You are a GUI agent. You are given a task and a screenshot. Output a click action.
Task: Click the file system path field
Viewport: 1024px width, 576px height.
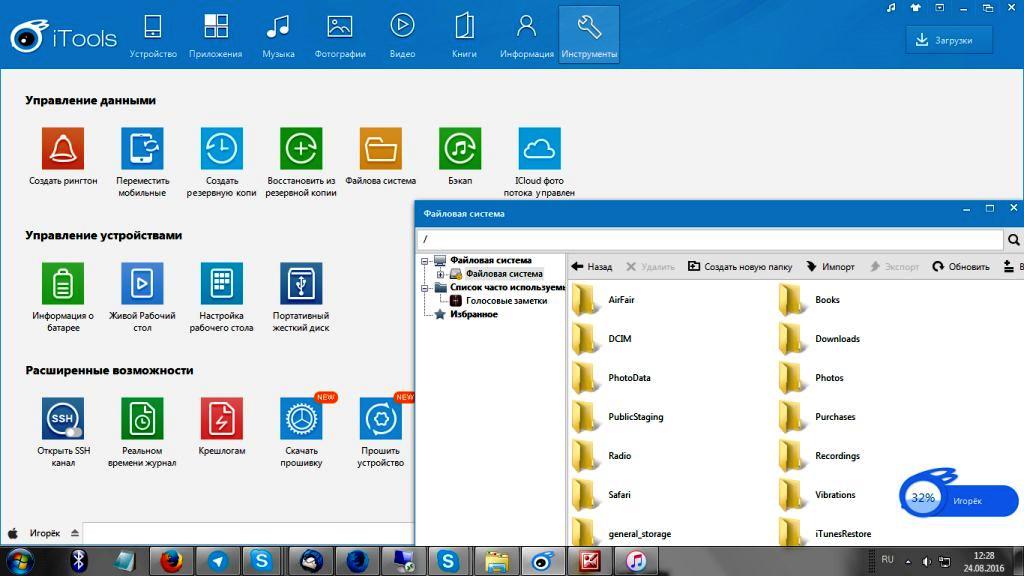(x=710, y=240)
